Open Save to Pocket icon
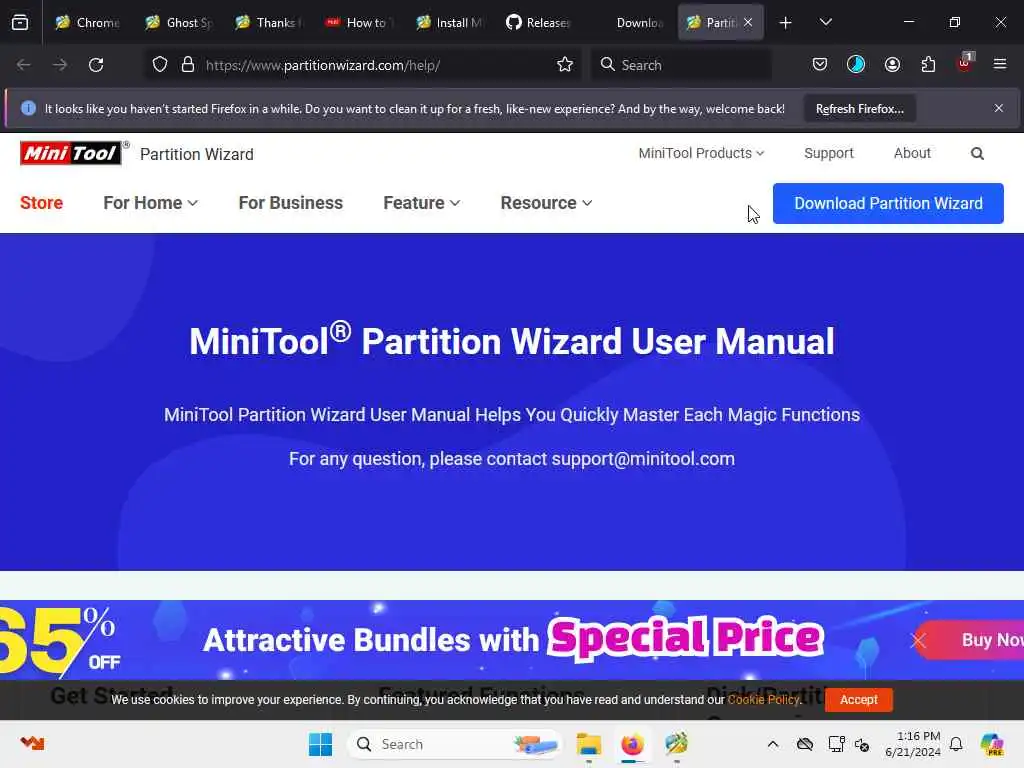1024x768 pixels. click(820, 65)
